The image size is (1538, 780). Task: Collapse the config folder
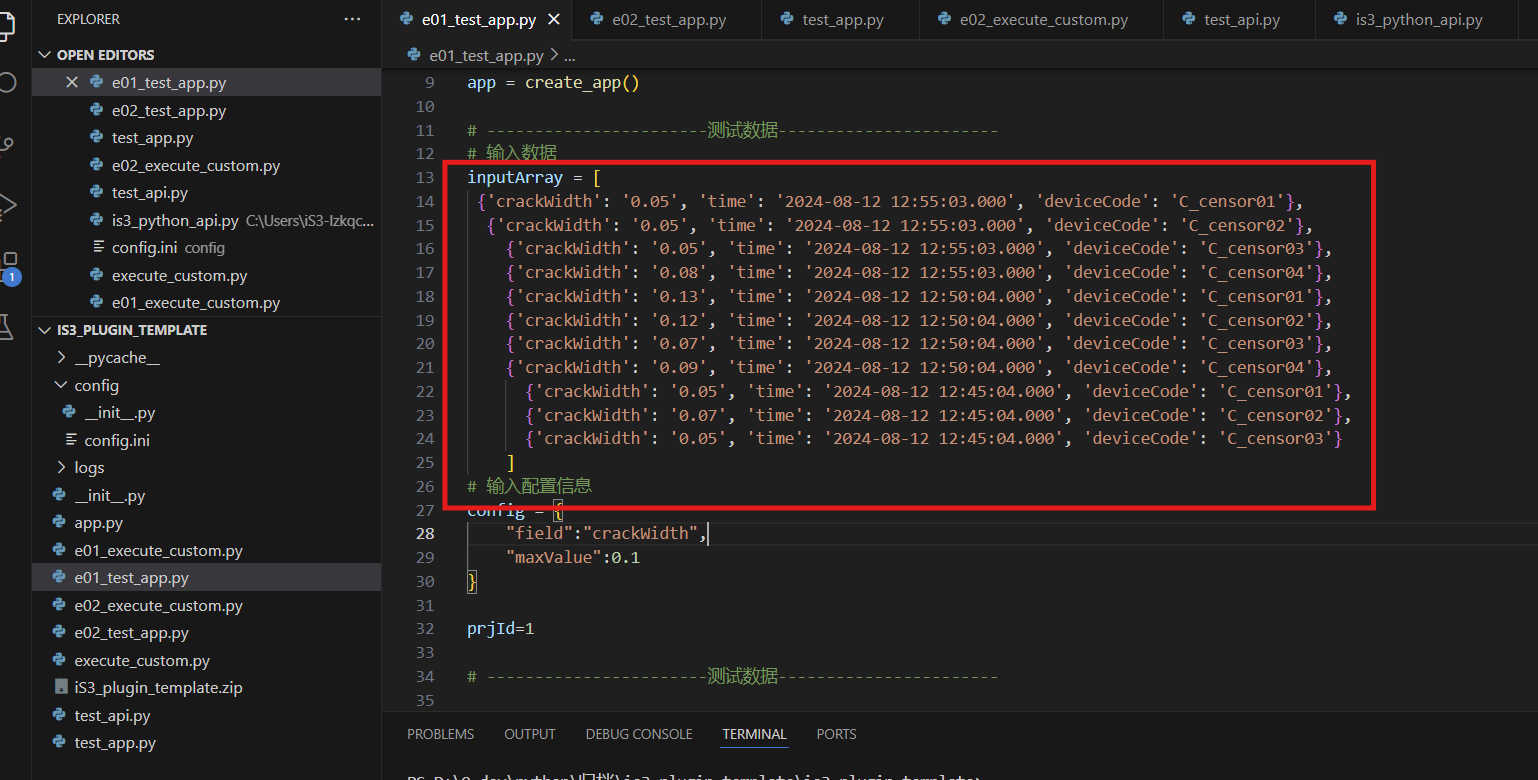point(62,385)
